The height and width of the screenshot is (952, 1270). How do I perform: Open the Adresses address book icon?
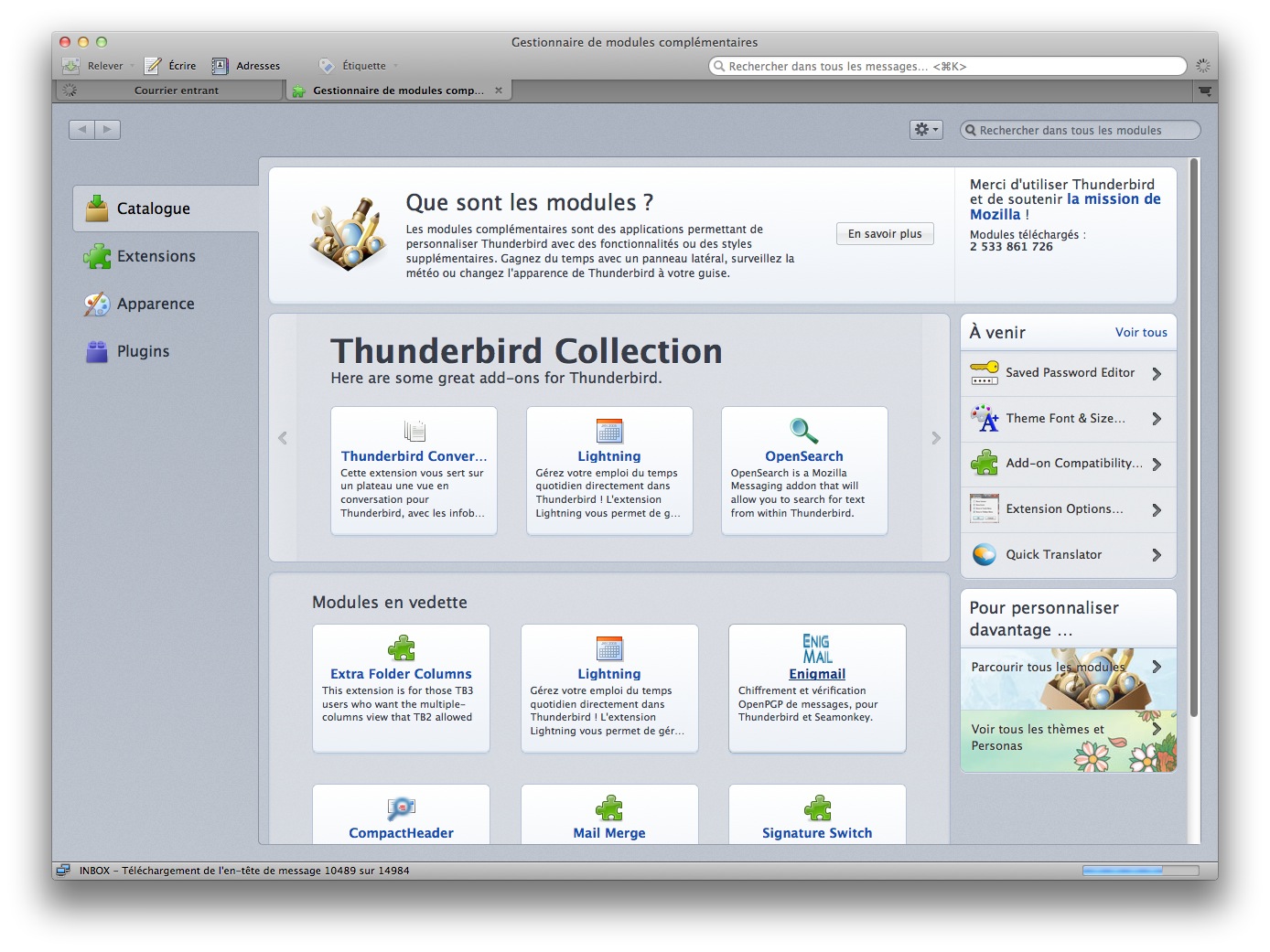[x=220, y=66]
